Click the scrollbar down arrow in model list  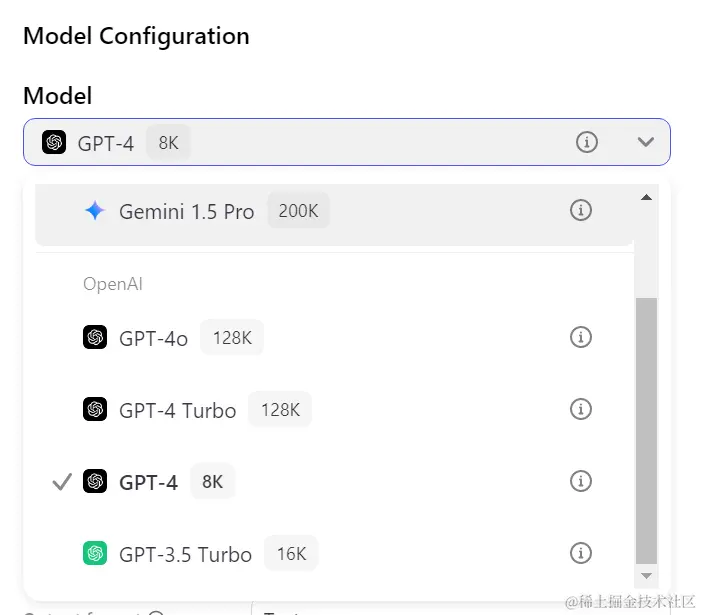[x=646, y=576]
